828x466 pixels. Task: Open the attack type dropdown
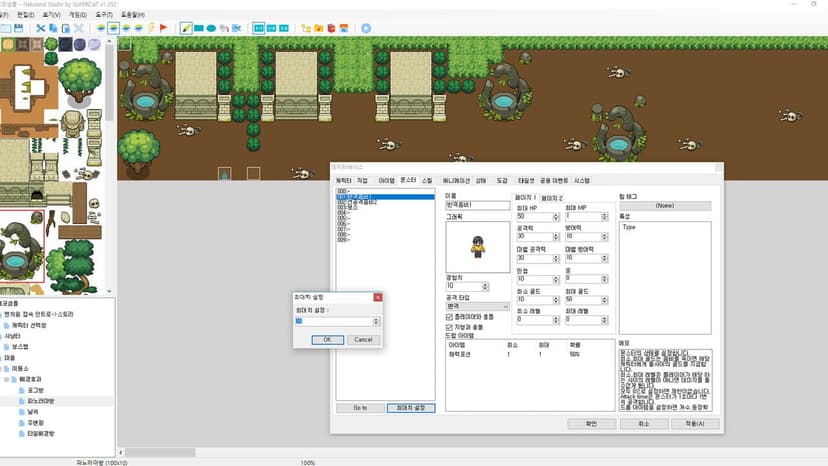coord(477,306)
